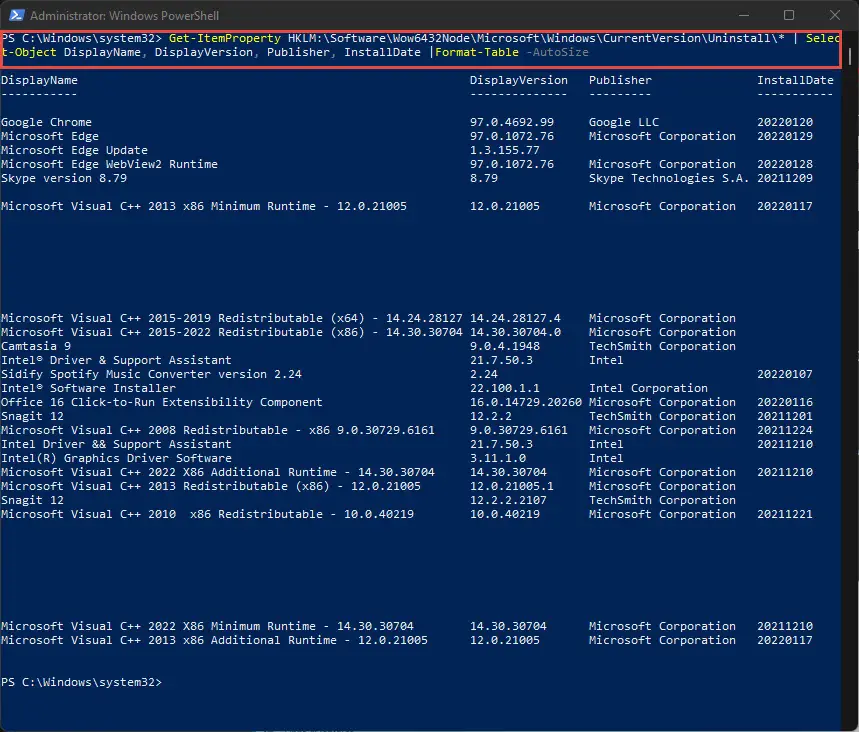859x732 pixels.
Task: Click install date 20211224
Action: tap(785, 430)
